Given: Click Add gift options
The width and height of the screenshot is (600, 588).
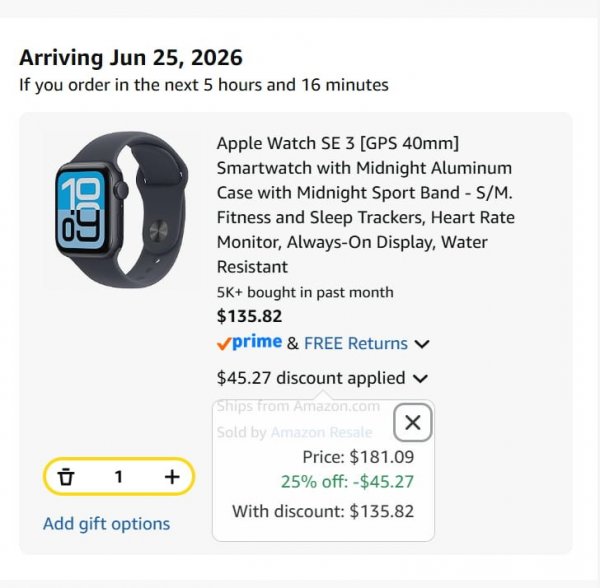Looking at the screenshot, I should (x=106, y=523).
